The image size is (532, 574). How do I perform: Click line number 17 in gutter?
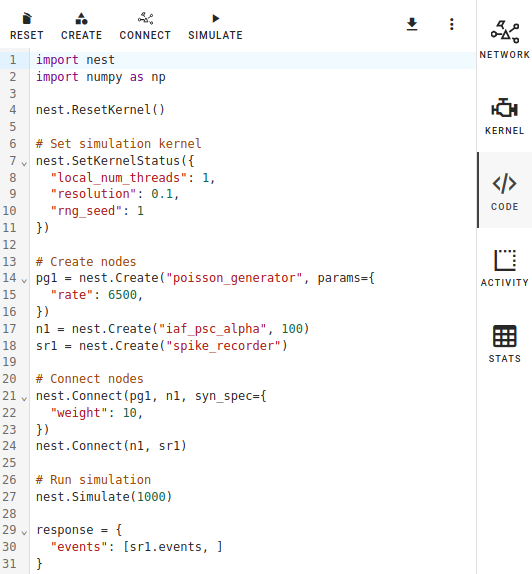tap(10, 329)
